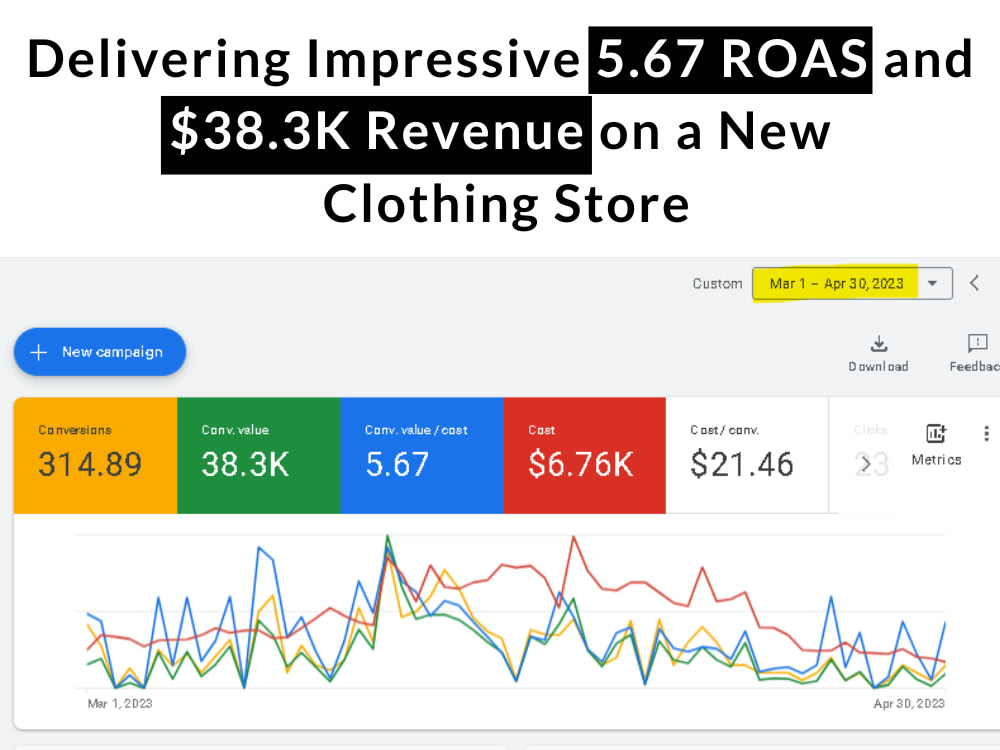1000x750 pixels.
Task: Select the Cost / conv. $21.46 scorecard
Action: [x=747, y=455]
